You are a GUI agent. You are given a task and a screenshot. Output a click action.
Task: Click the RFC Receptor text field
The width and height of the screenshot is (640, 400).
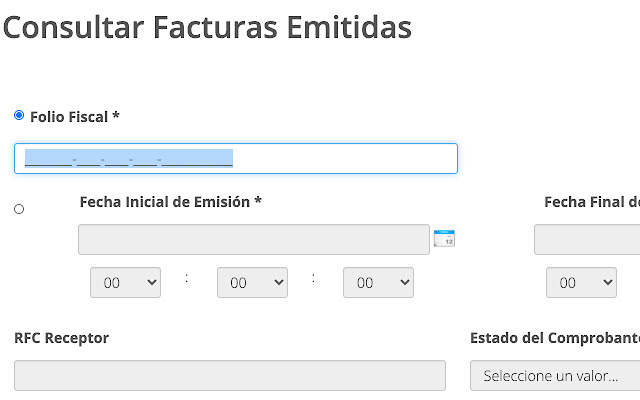pos(230,375)
